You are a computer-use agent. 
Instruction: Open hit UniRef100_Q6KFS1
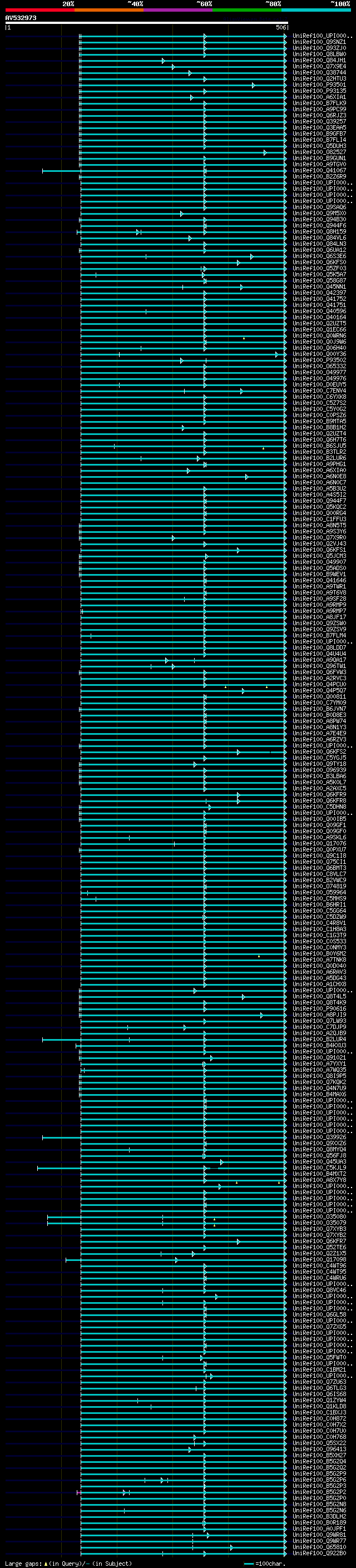click(319, 550)
